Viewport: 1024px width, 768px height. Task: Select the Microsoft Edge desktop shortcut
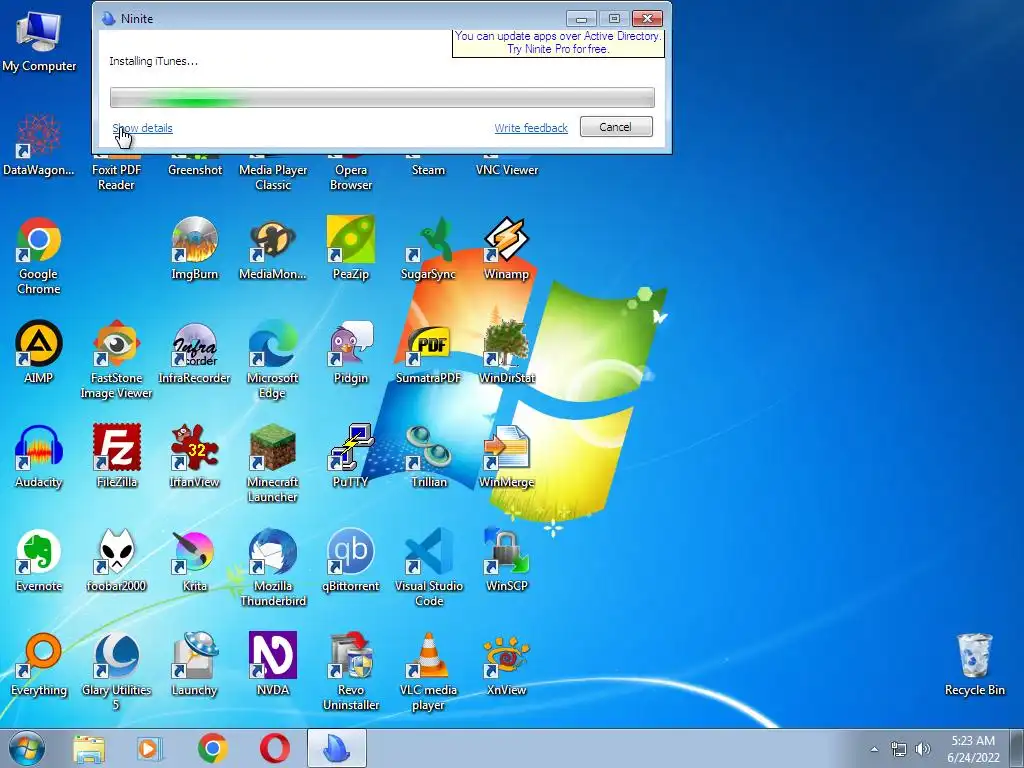(273, 359)
